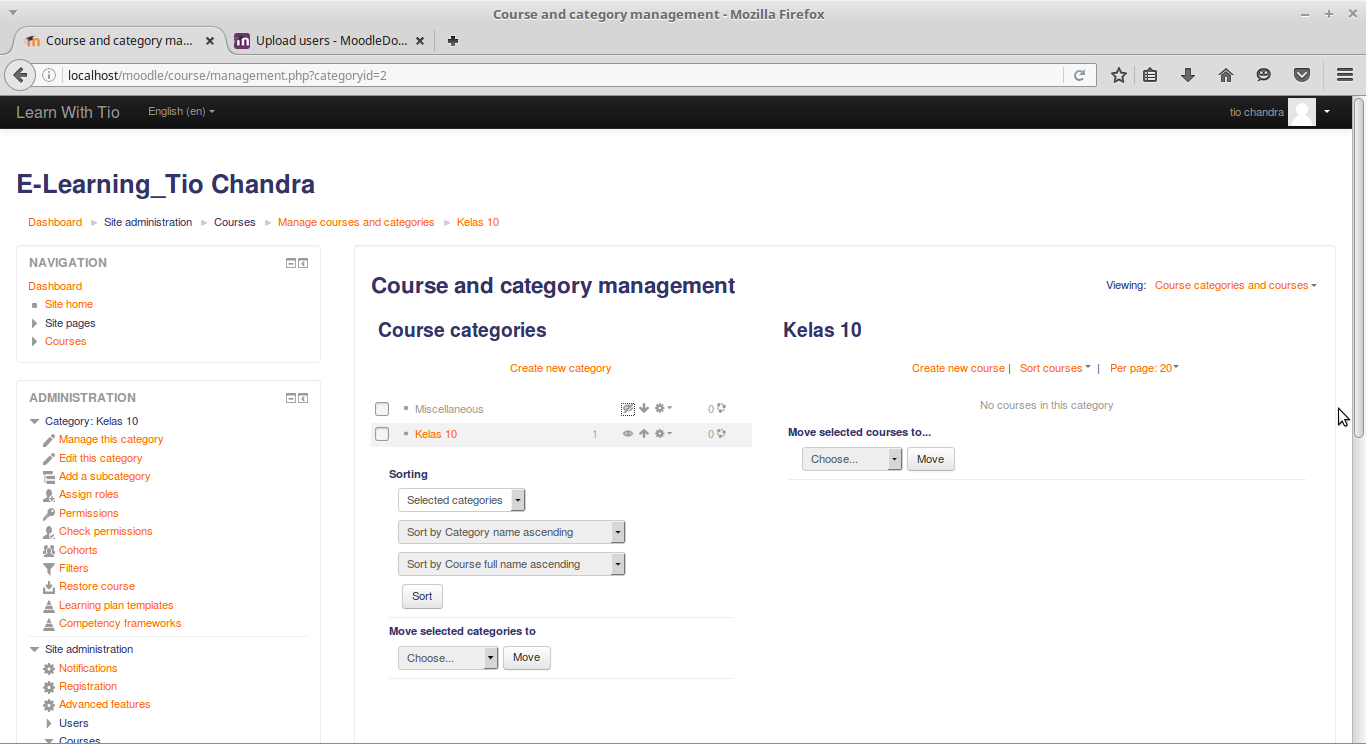Check the Kelas 10 category checkbox
This screenshot has height=744, width=1366.
(x=381, y=433)
